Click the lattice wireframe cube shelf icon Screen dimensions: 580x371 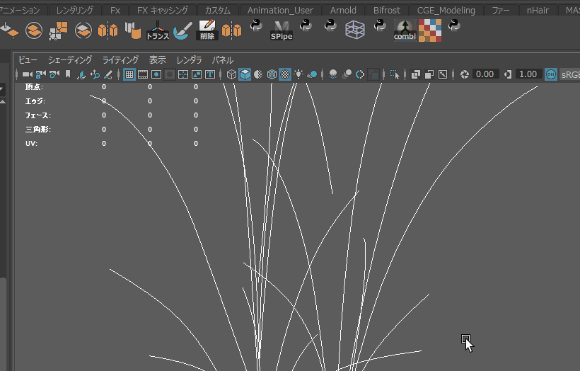(x=355, y=30)
